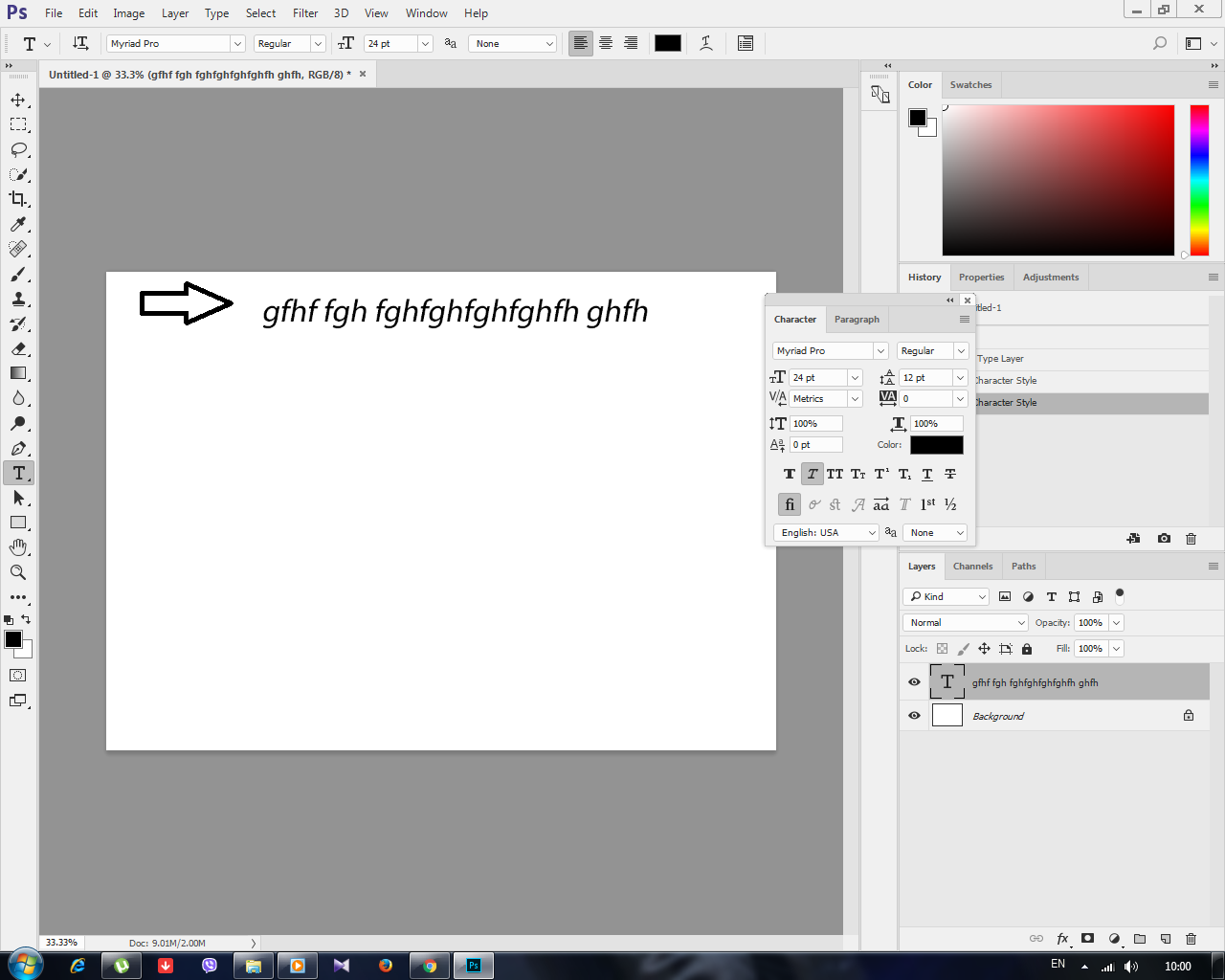Center align text in options bar
1225x980 pixels.
pyautogui.click(x=606, y=43)
